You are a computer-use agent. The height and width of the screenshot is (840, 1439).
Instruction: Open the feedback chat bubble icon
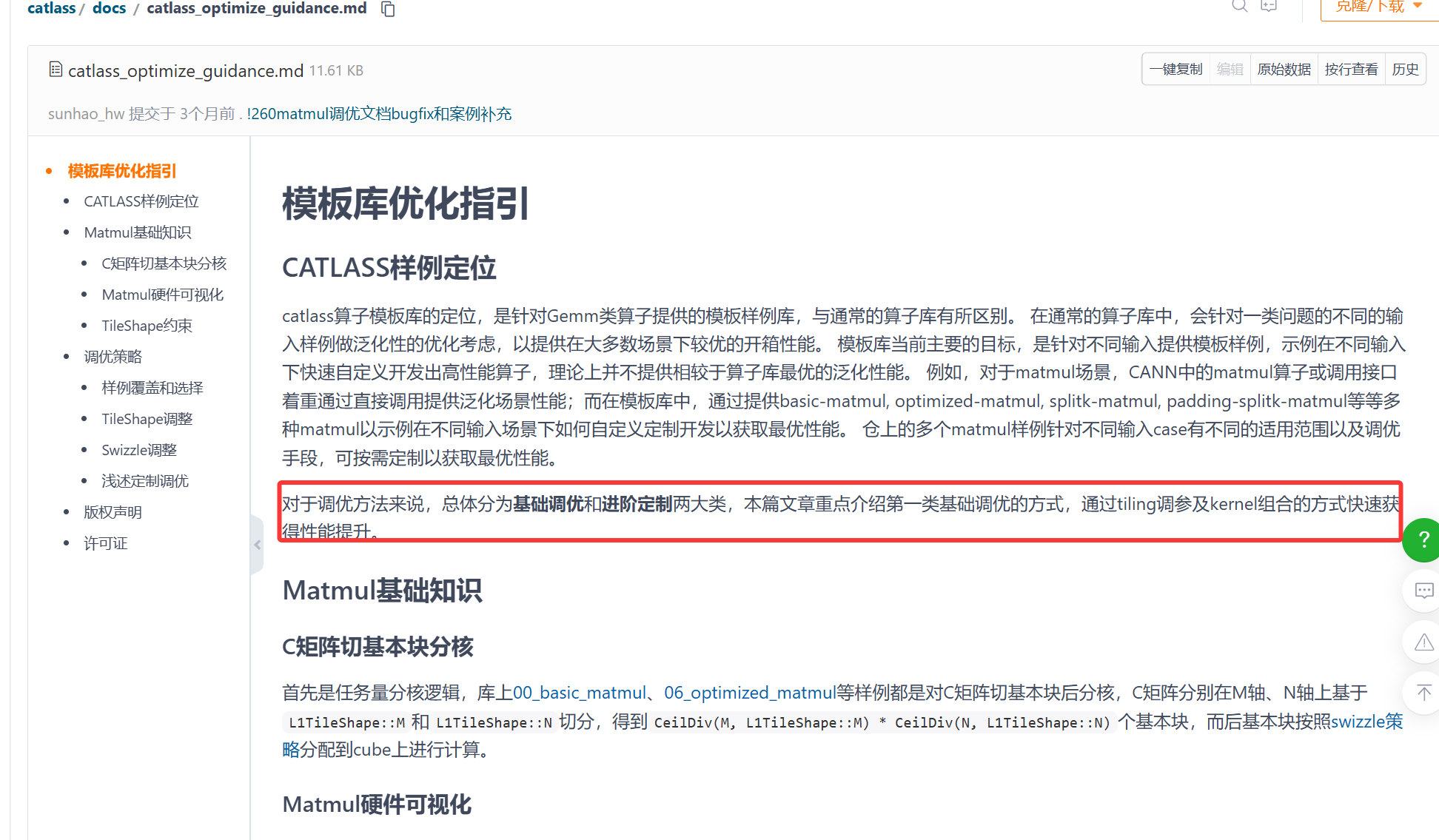point(1423,591)
